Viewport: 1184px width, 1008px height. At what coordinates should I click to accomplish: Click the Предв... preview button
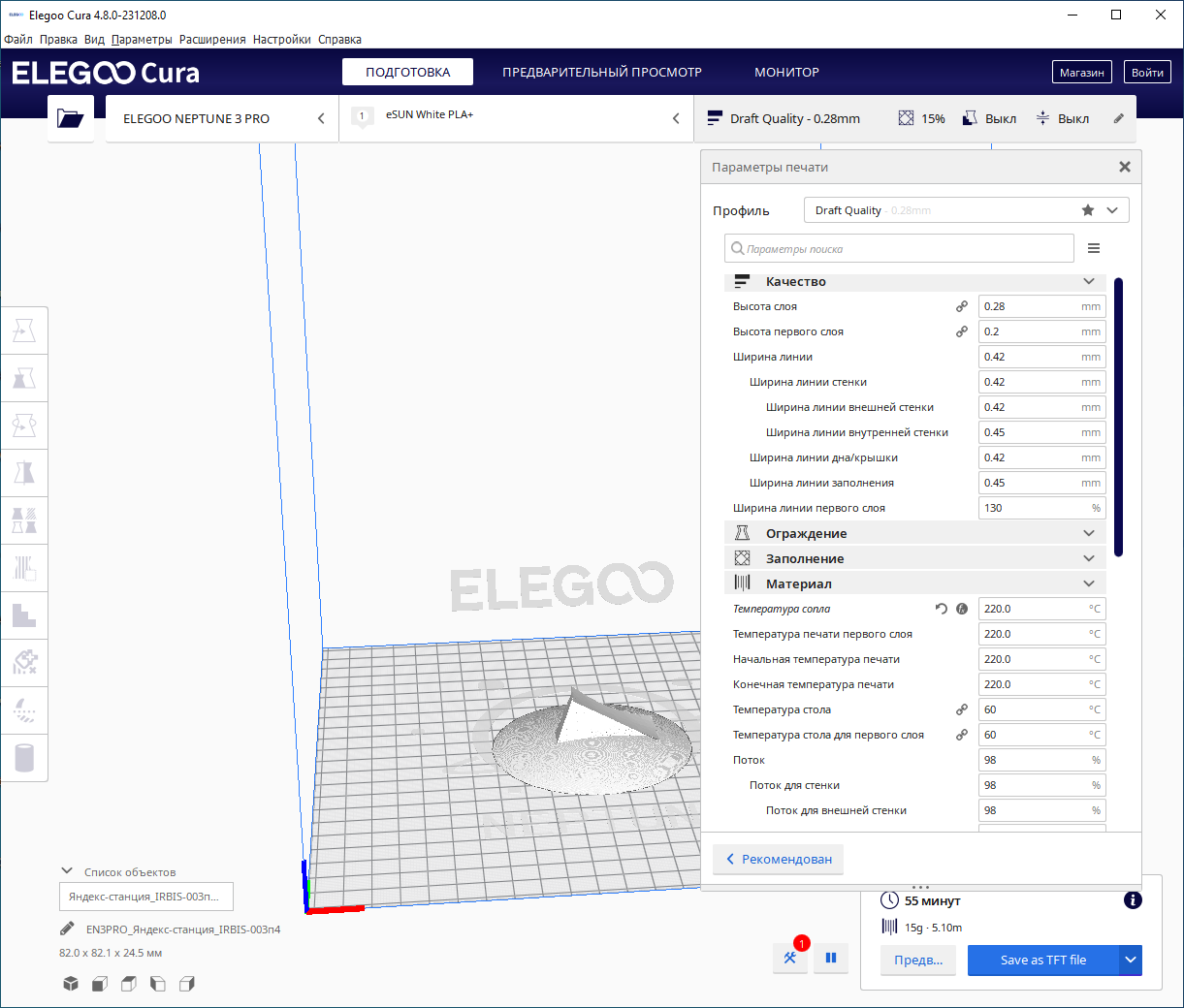point(918,961)
